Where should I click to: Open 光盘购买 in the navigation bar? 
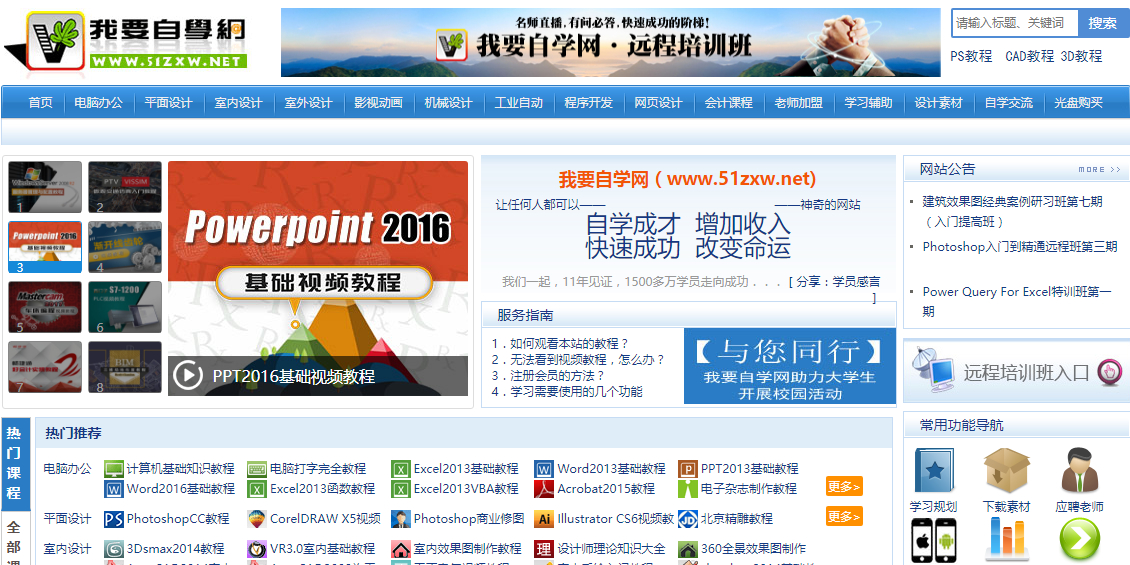[1079, 102]
